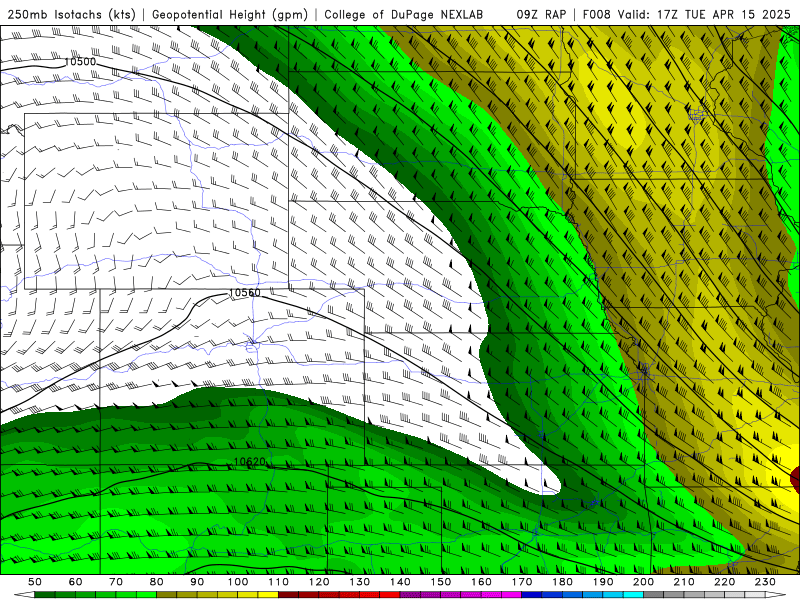Click the 50 value on the color scale
Viewport: 800px width, 600px height.
click(x=35, y=582)
